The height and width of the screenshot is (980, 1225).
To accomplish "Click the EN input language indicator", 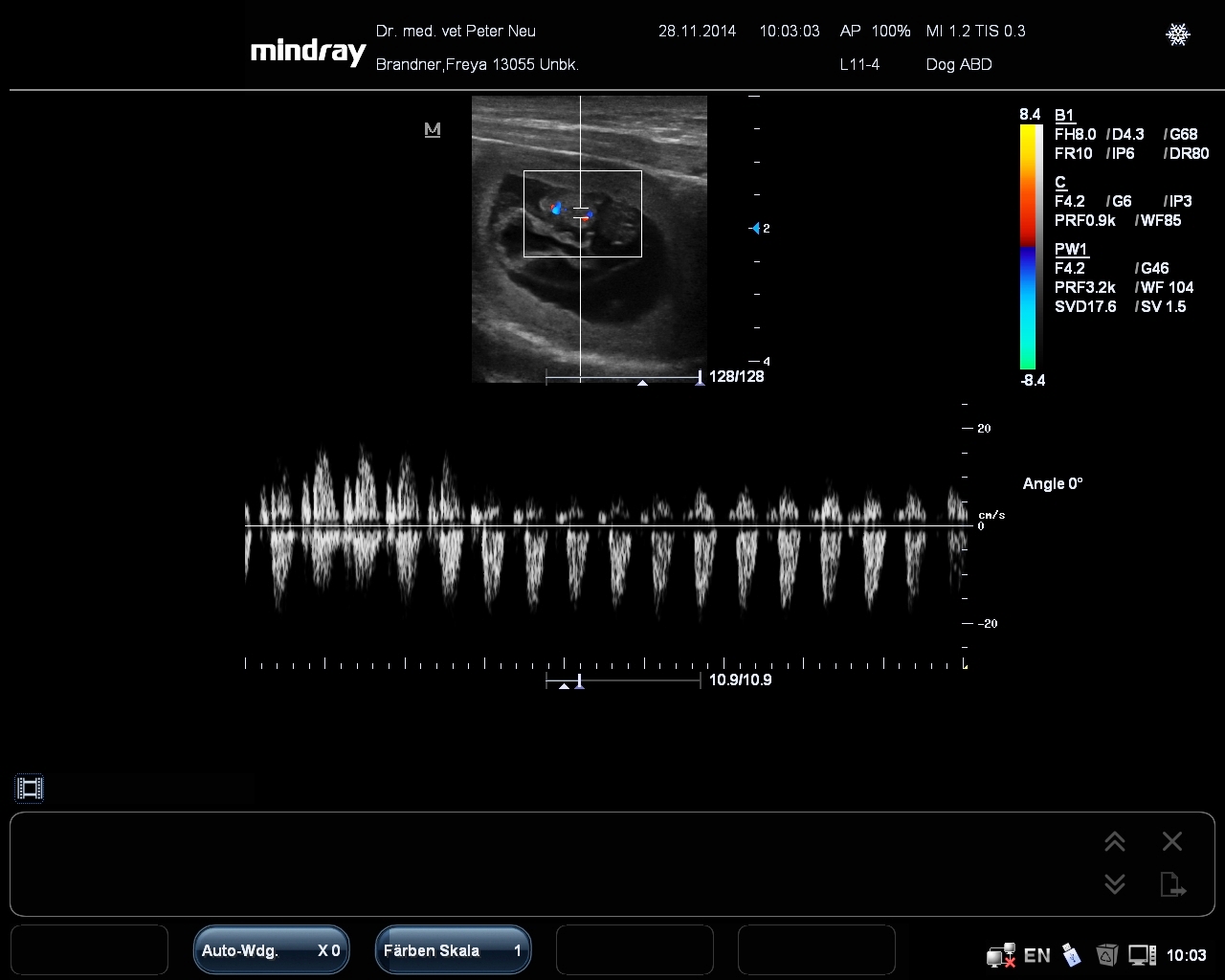I will (1036, 955).
